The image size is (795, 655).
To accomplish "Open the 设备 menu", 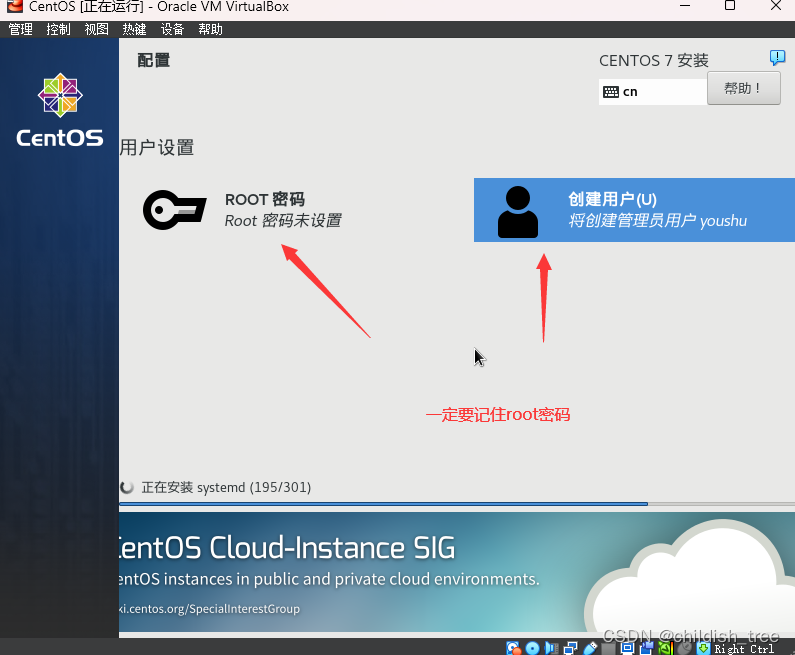I will 172,29.
